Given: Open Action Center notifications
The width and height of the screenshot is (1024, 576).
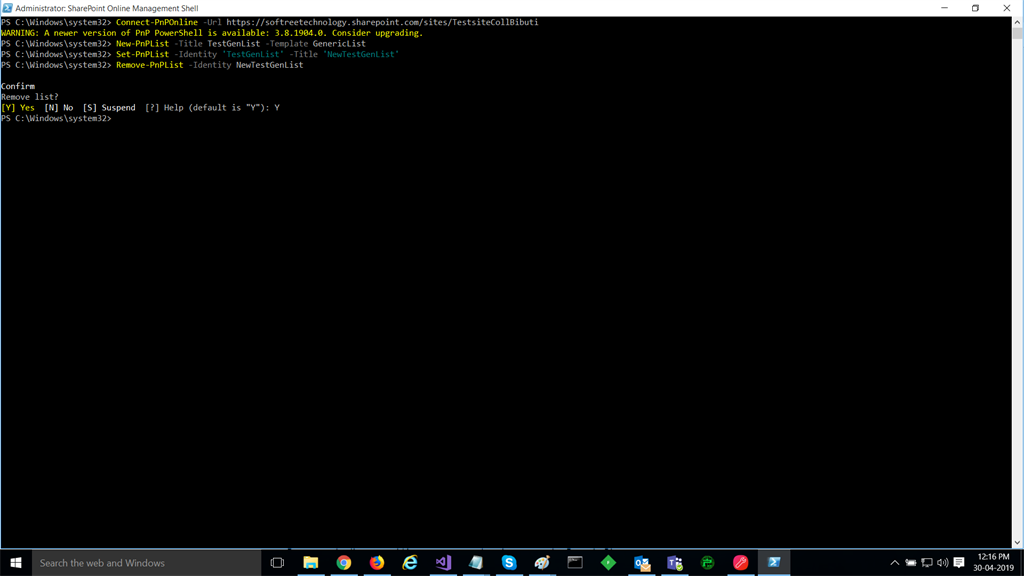Looking at the screenshot, I should [958, 562].
